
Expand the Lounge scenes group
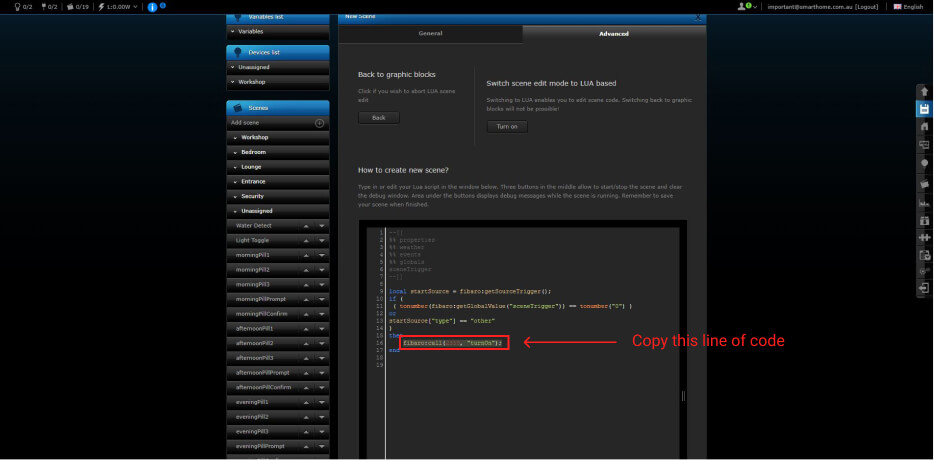[x=278, y=167]
